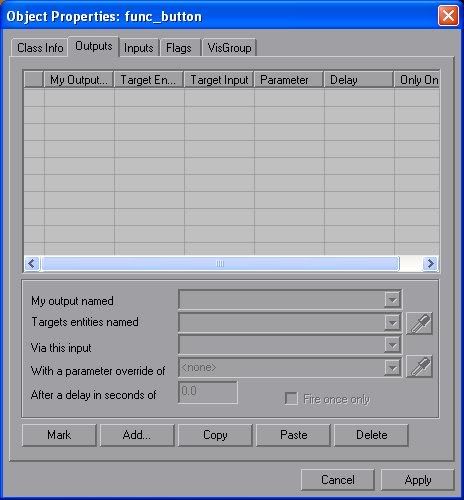Click the horizontal scrollbar thumb
Screen dimensions: 464x500
[220, 264]
